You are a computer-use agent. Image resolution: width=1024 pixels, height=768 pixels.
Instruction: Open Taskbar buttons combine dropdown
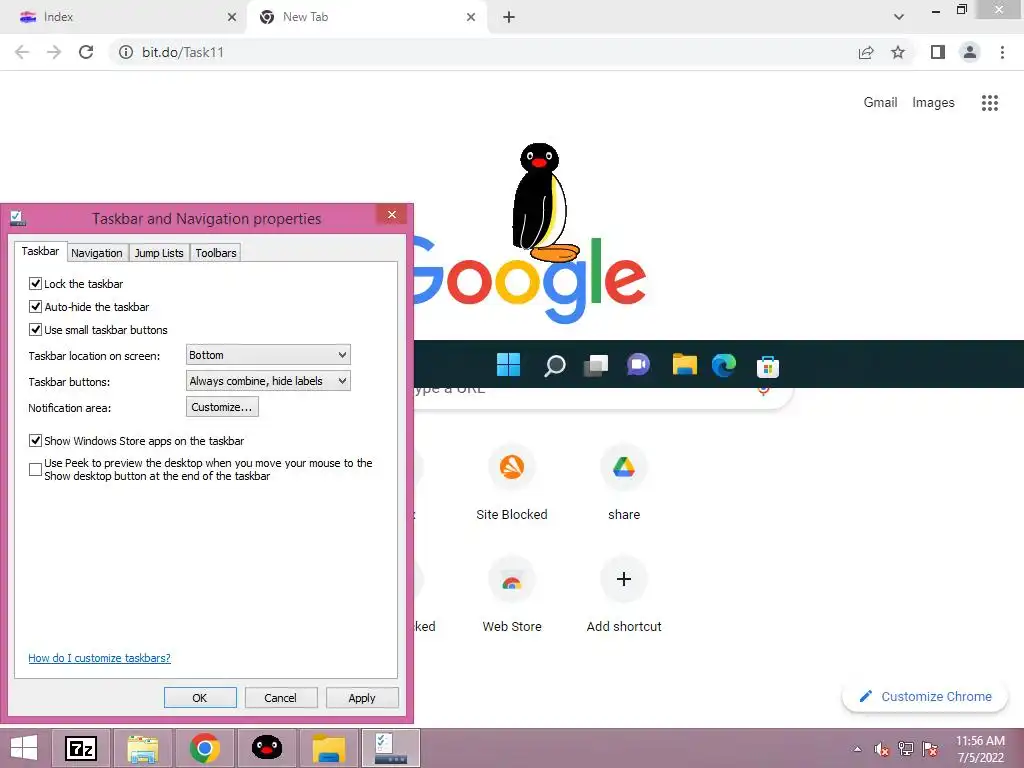(x=268, y=381)
